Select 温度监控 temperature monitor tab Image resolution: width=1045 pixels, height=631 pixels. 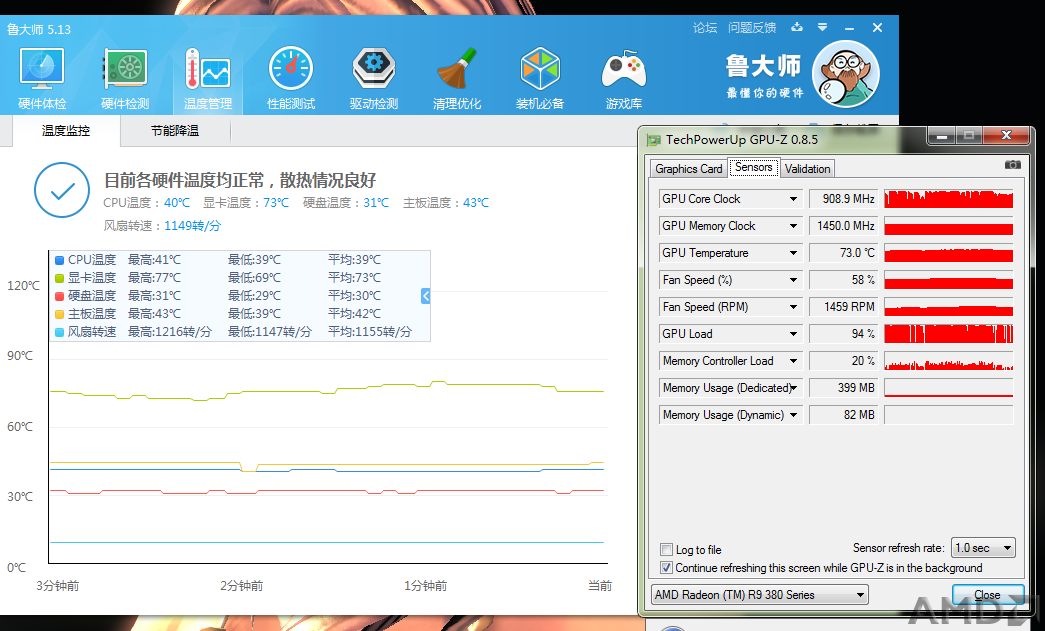pos(65,131)
